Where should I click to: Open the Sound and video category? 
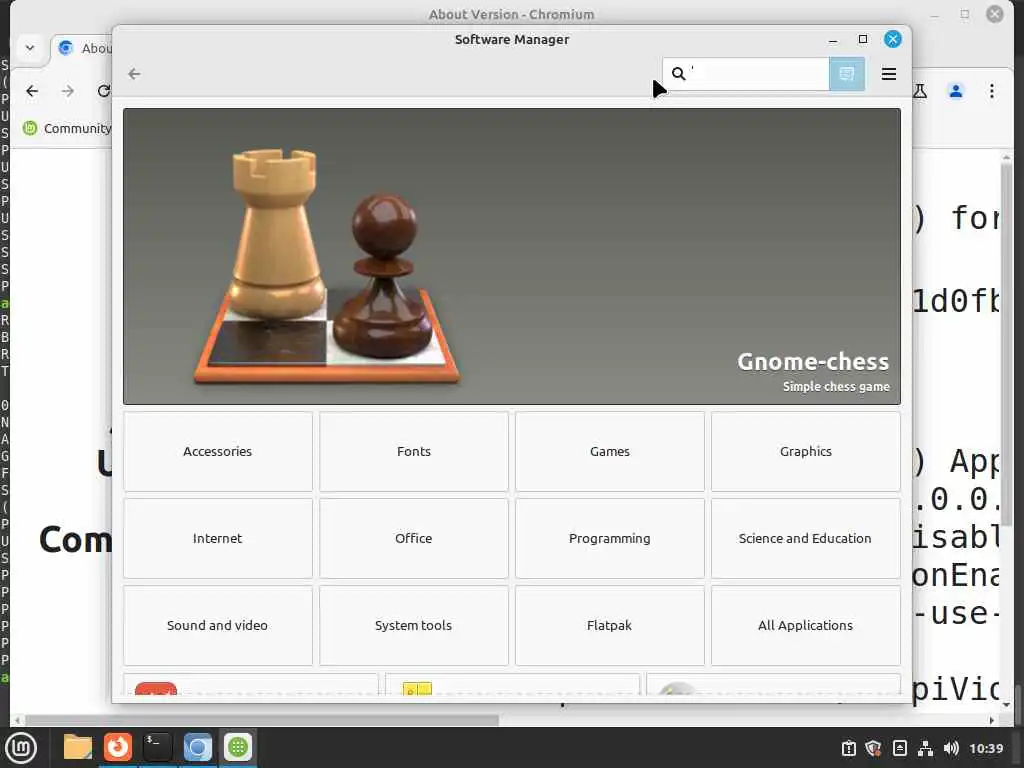click(x=217, y=625)
